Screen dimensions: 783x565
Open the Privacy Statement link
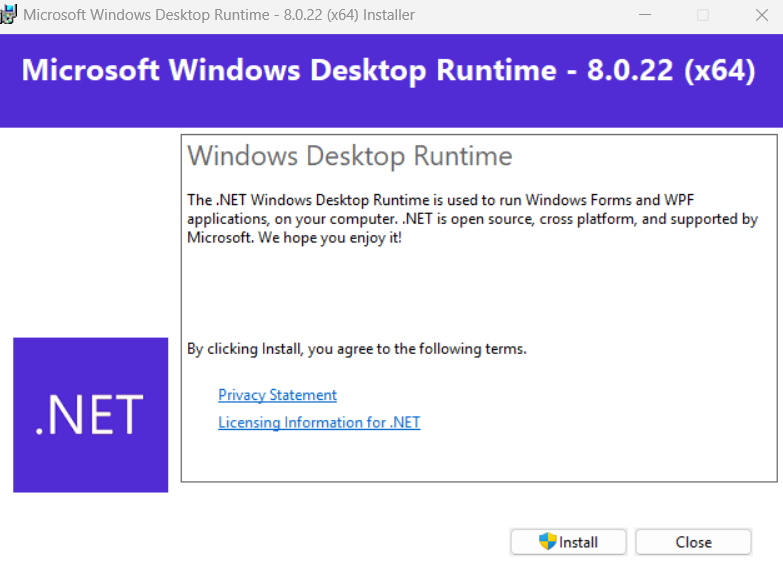point(277,395)
